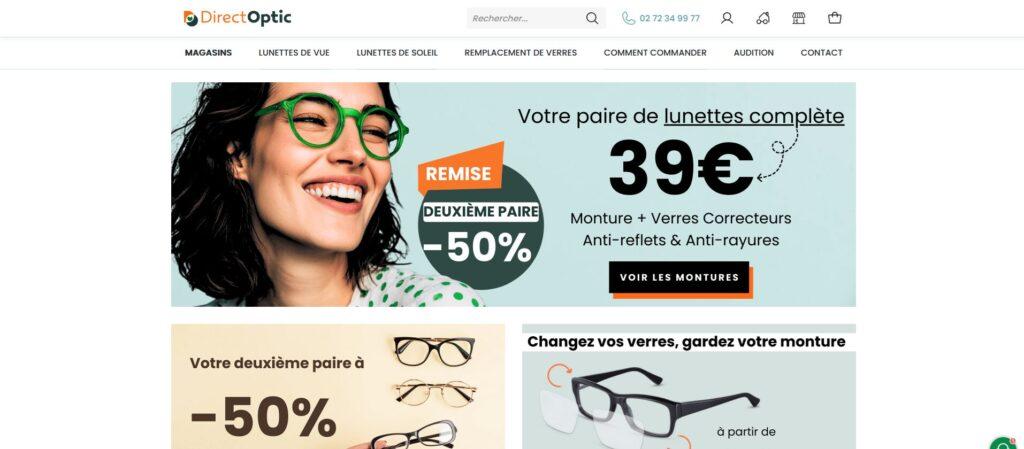Image resolution: width=1024 pixels, height=449 pixels.
Task: Open Remplacement de verres menu
Action: pos(520,53)
